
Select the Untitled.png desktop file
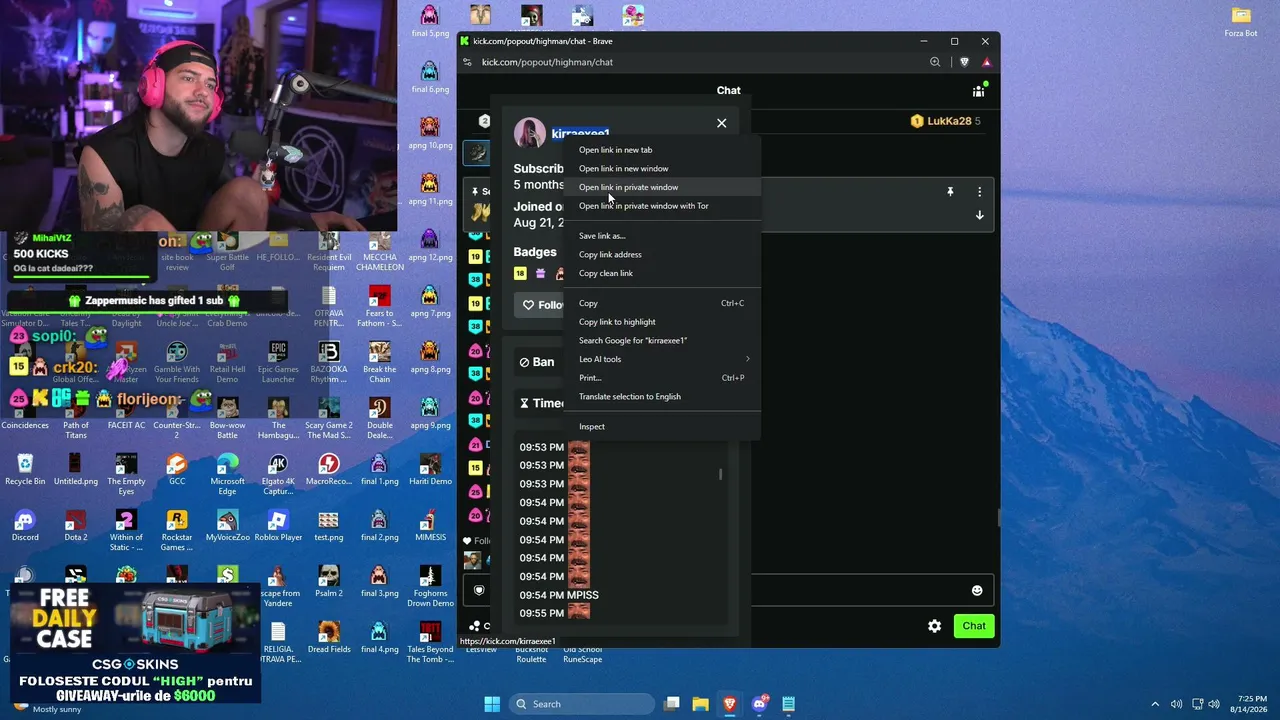[x=76, y=469]
